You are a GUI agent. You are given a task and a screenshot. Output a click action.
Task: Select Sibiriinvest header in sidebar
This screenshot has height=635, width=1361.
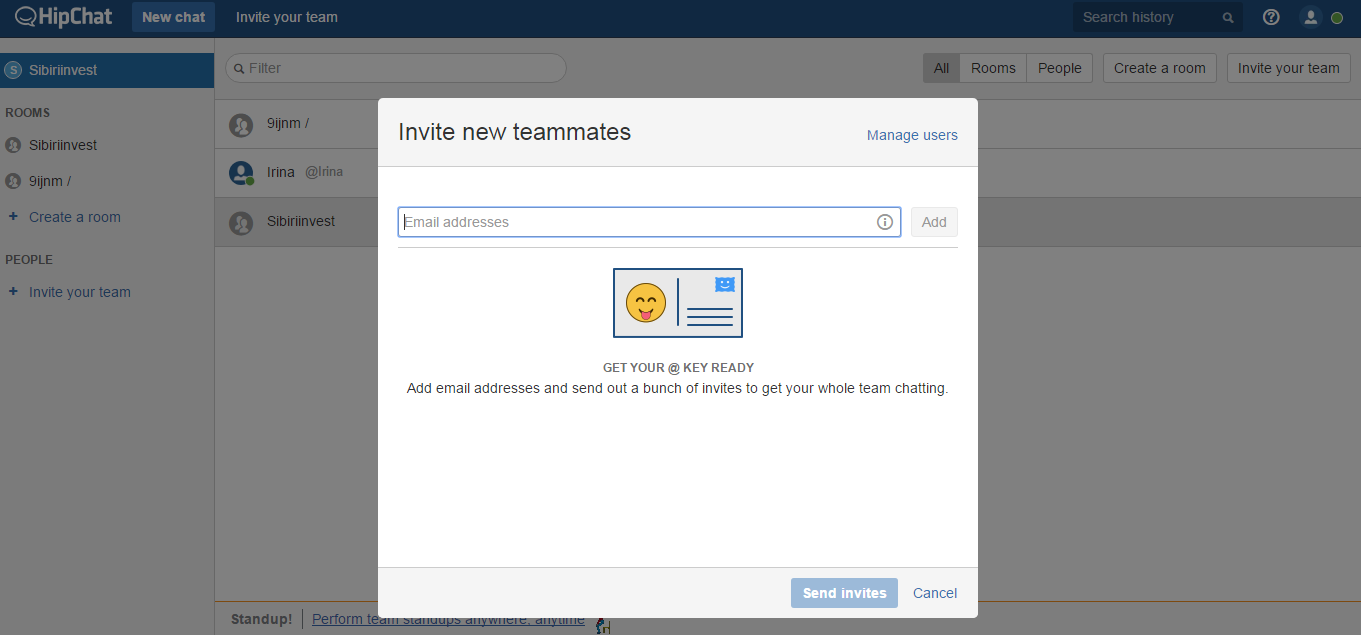[x=107, y=70]
